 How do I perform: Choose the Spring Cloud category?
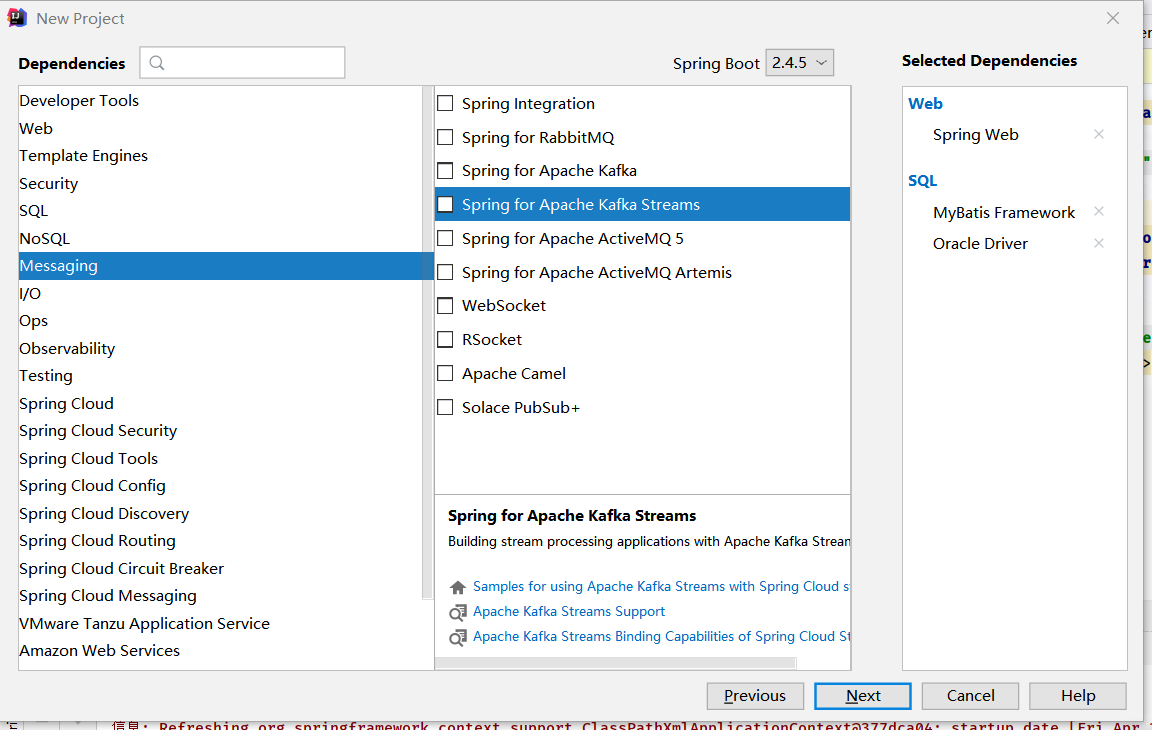pyautogui.click(x=220, y=404)
